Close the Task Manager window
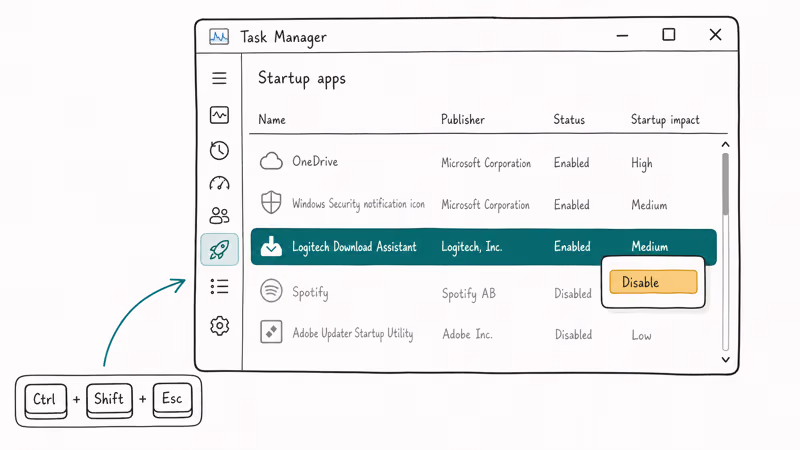Image resolution: width=800 pixels, height=450 pixels. [715, 35]
